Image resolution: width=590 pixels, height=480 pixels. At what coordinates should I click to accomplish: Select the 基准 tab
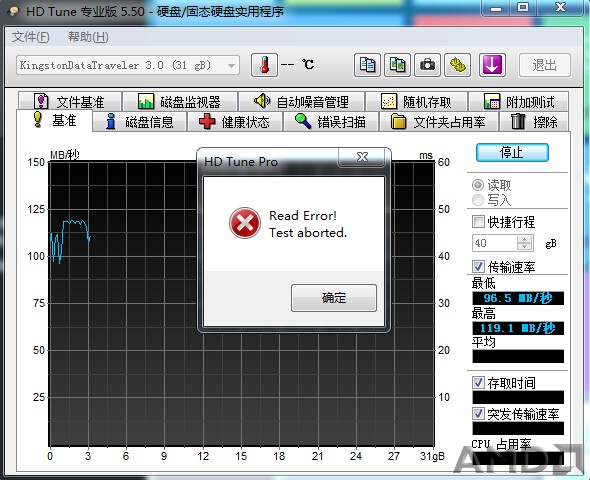coord(55,120)
